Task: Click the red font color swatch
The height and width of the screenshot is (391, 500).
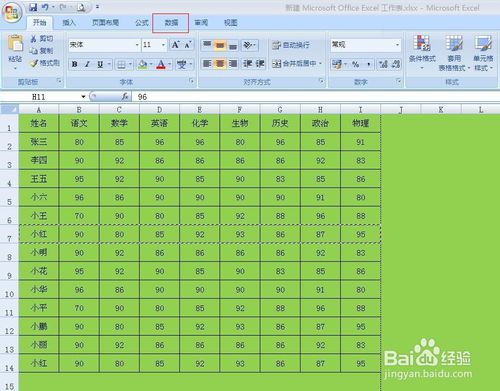Action: 161,64
